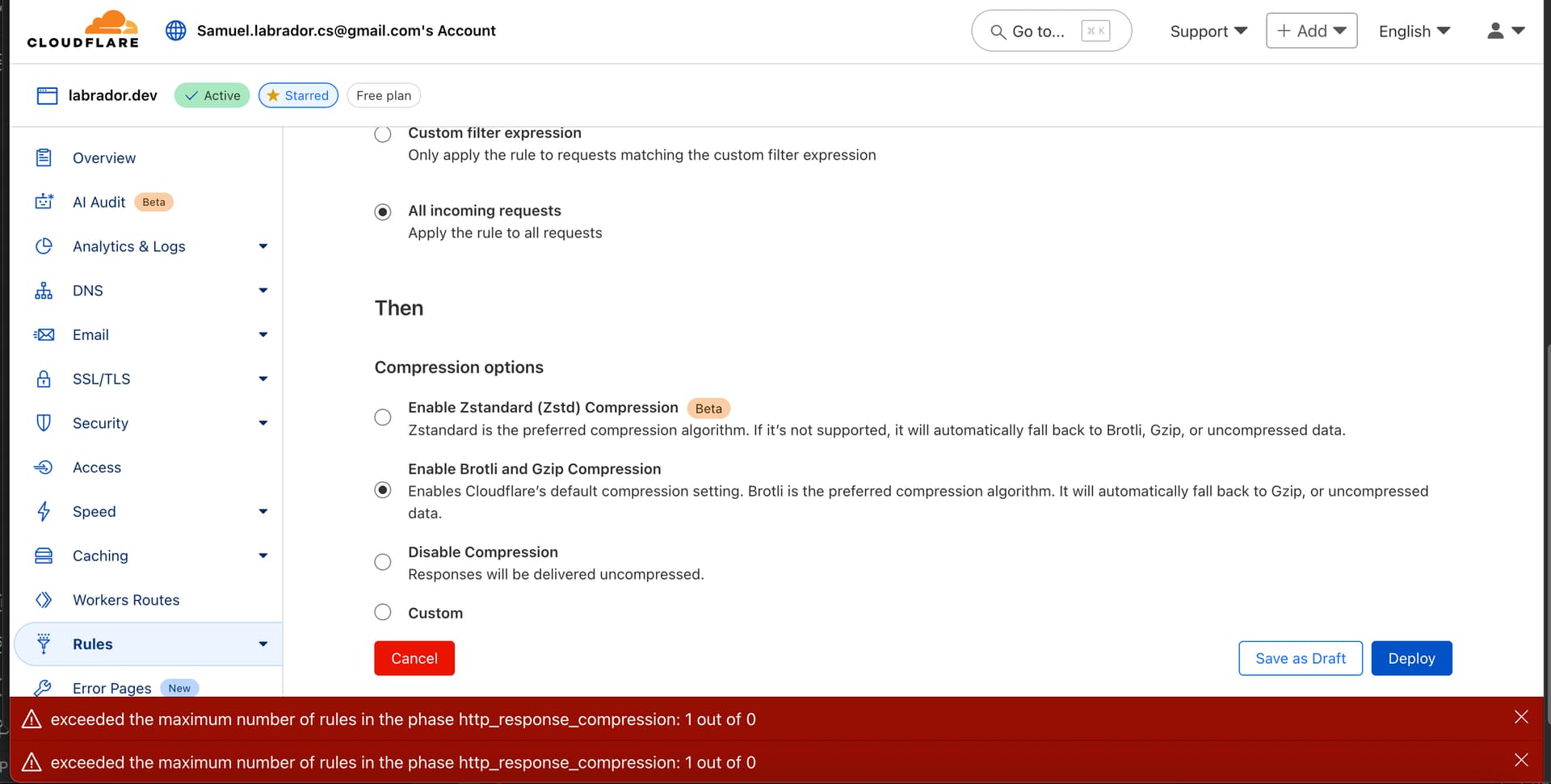
Task: Expand the DNS submenu arrow
Action: 263,291
